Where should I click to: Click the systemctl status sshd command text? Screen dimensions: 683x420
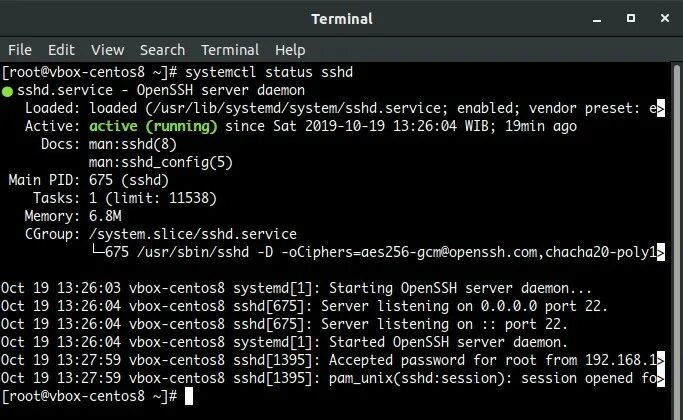click(x=269, y=72)
